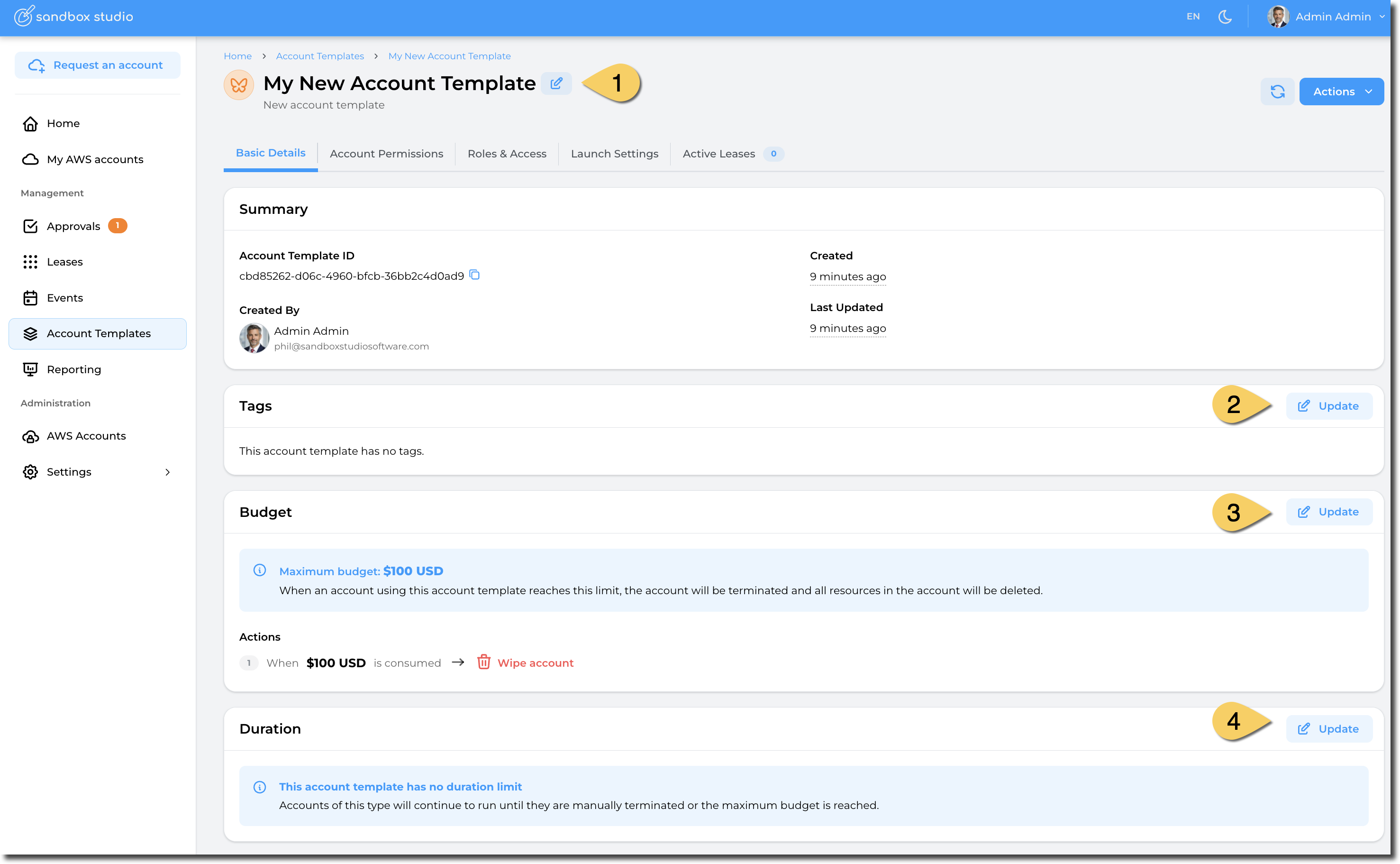Screen dimensions: 1400x864
Task: Click Request an account button
Action: (x=98, y=65)
